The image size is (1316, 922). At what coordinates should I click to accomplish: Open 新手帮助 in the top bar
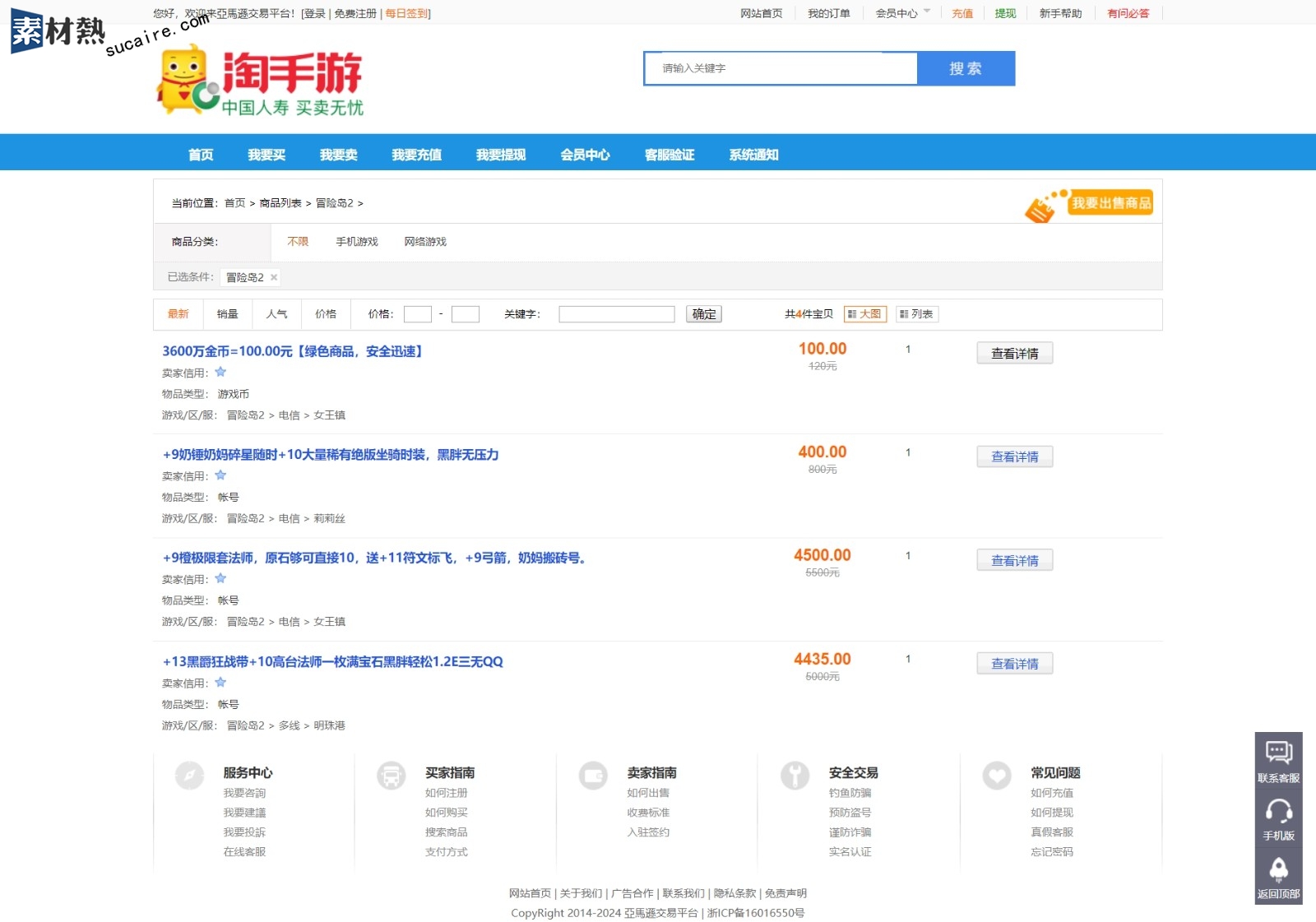[x=1061, y=13]
